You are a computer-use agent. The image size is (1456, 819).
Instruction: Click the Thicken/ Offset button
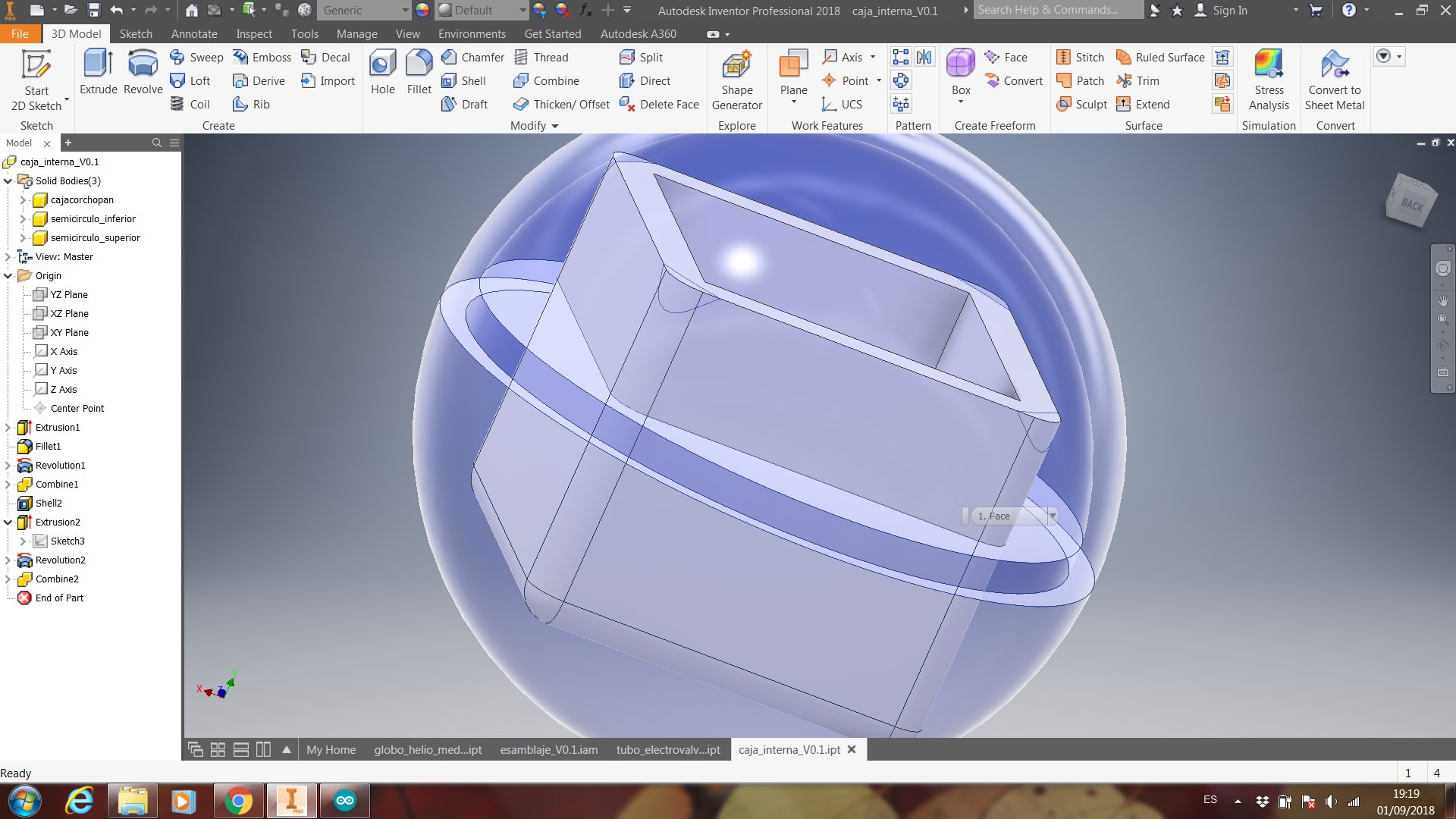pyautogui.click(x=562, y=105)
